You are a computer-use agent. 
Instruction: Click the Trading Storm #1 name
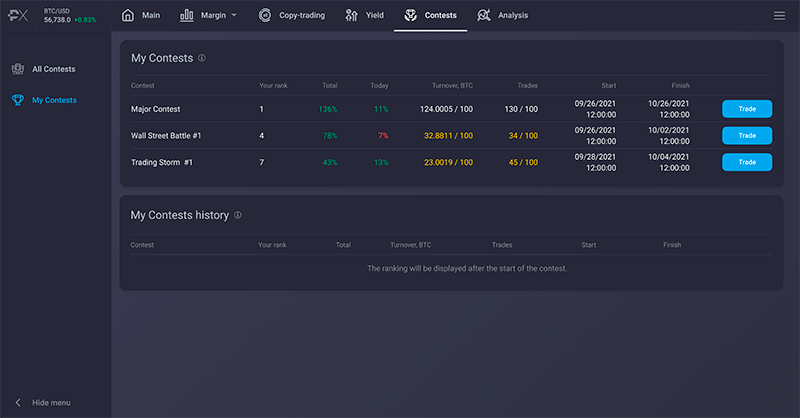pyautogui.click(x=162, y=162)
